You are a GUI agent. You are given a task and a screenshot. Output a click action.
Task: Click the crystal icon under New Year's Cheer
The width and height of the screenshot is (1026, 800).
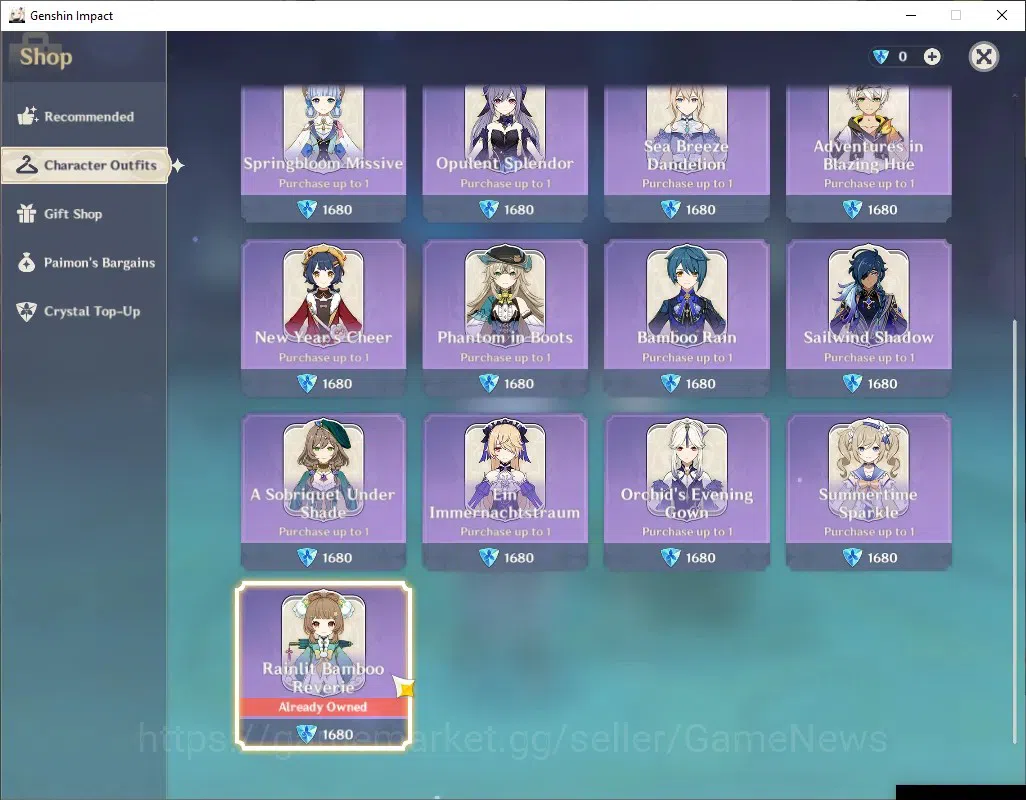click(307, 383)
